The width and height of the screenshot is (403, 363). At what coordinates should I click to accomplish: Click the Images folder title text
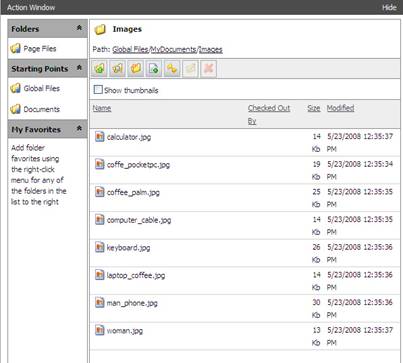(127, 29)
